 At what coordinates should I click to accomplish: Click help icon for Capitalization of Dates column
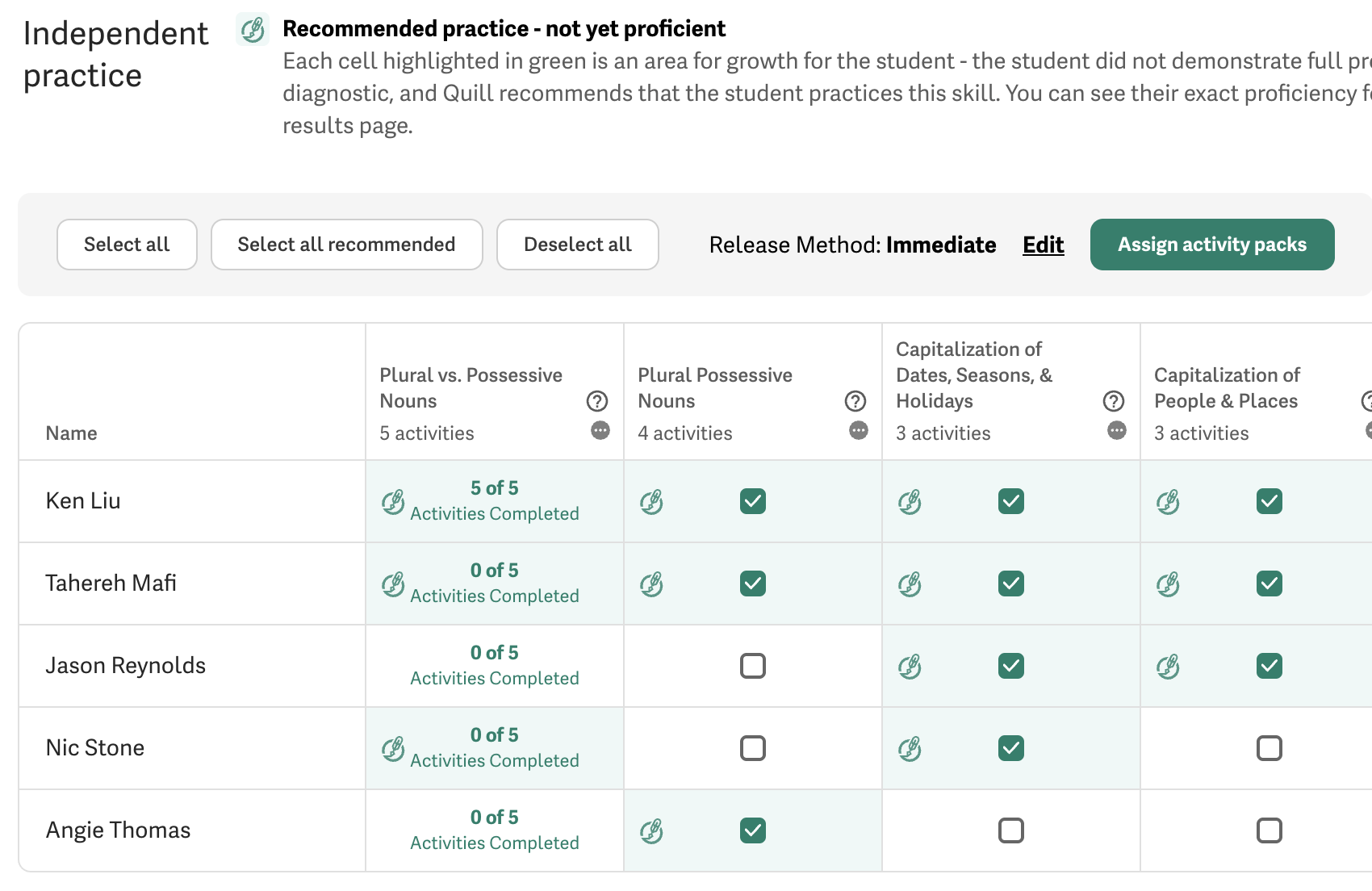[x=1114, y=401]
